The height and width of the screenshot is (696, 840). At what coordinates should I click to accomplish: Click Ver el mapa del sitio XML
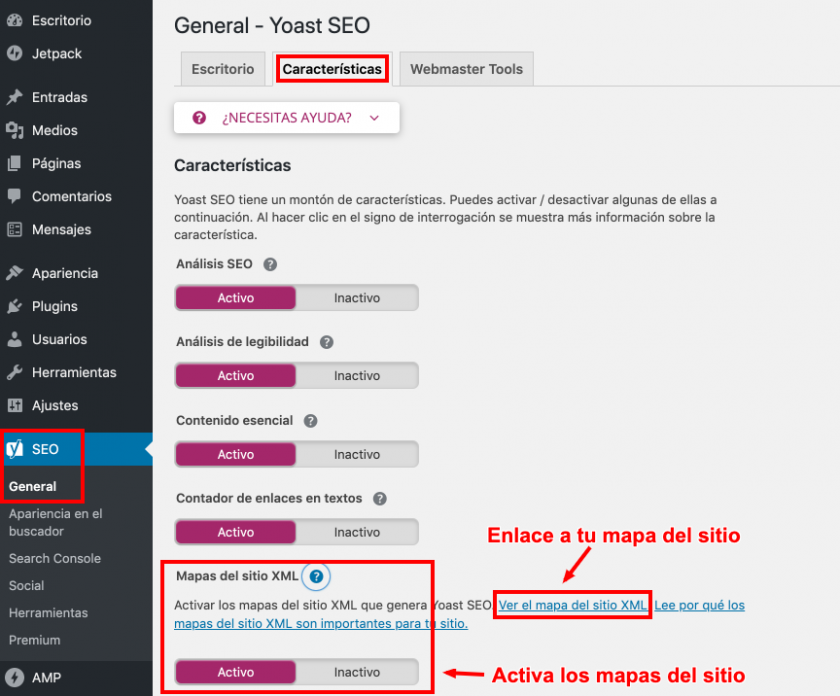point(572,604)
